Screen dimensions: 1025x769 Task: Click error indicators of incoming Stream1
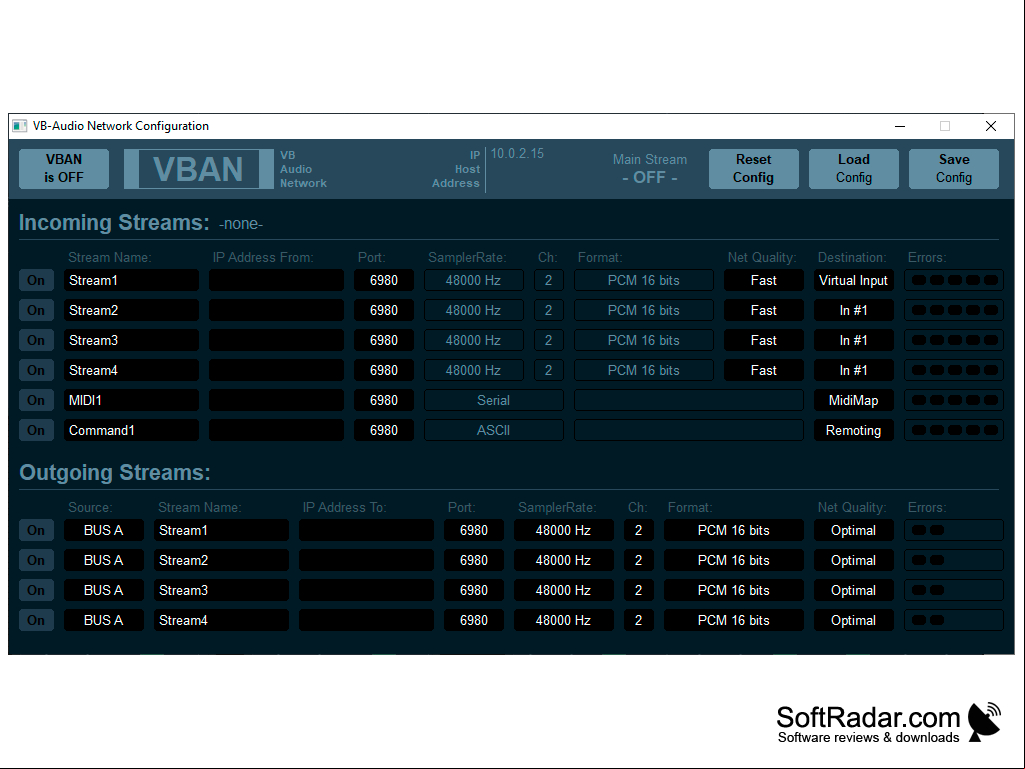click(954, 280)
